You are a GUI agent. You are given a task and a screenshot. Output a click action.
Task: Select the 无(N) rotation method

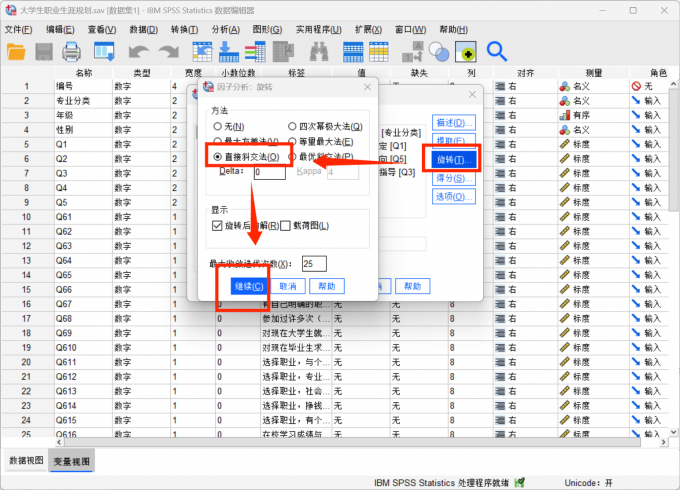218,127
